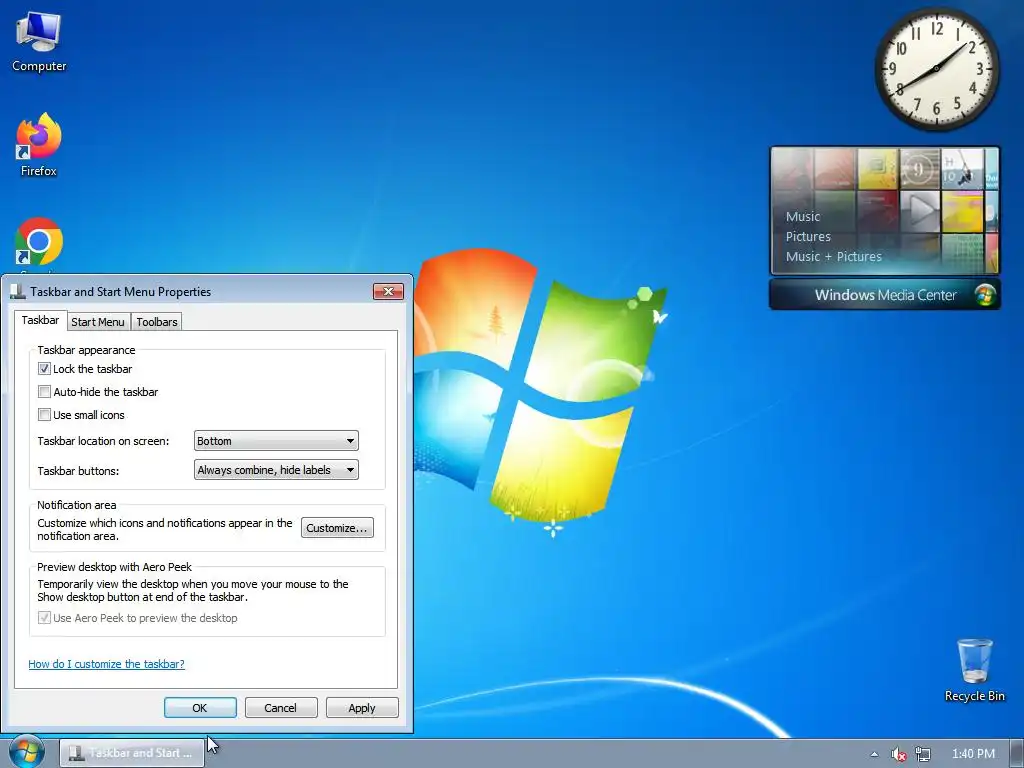Select Pictures in Media Center gadget
This screenshot has width=1024, height=768.
[808, 236]
